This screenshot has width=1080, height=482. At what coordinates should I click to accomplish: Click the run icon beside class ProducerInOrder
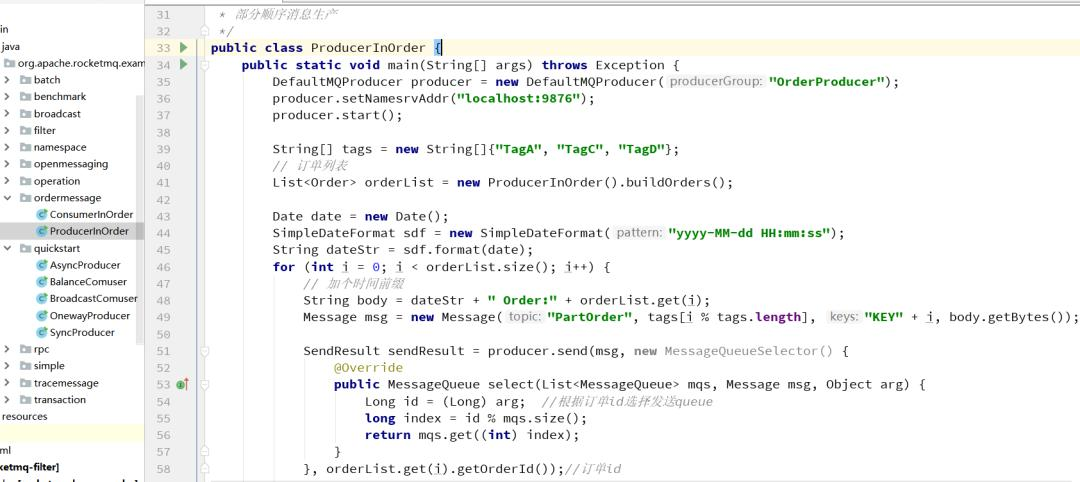tap(183, 48)
